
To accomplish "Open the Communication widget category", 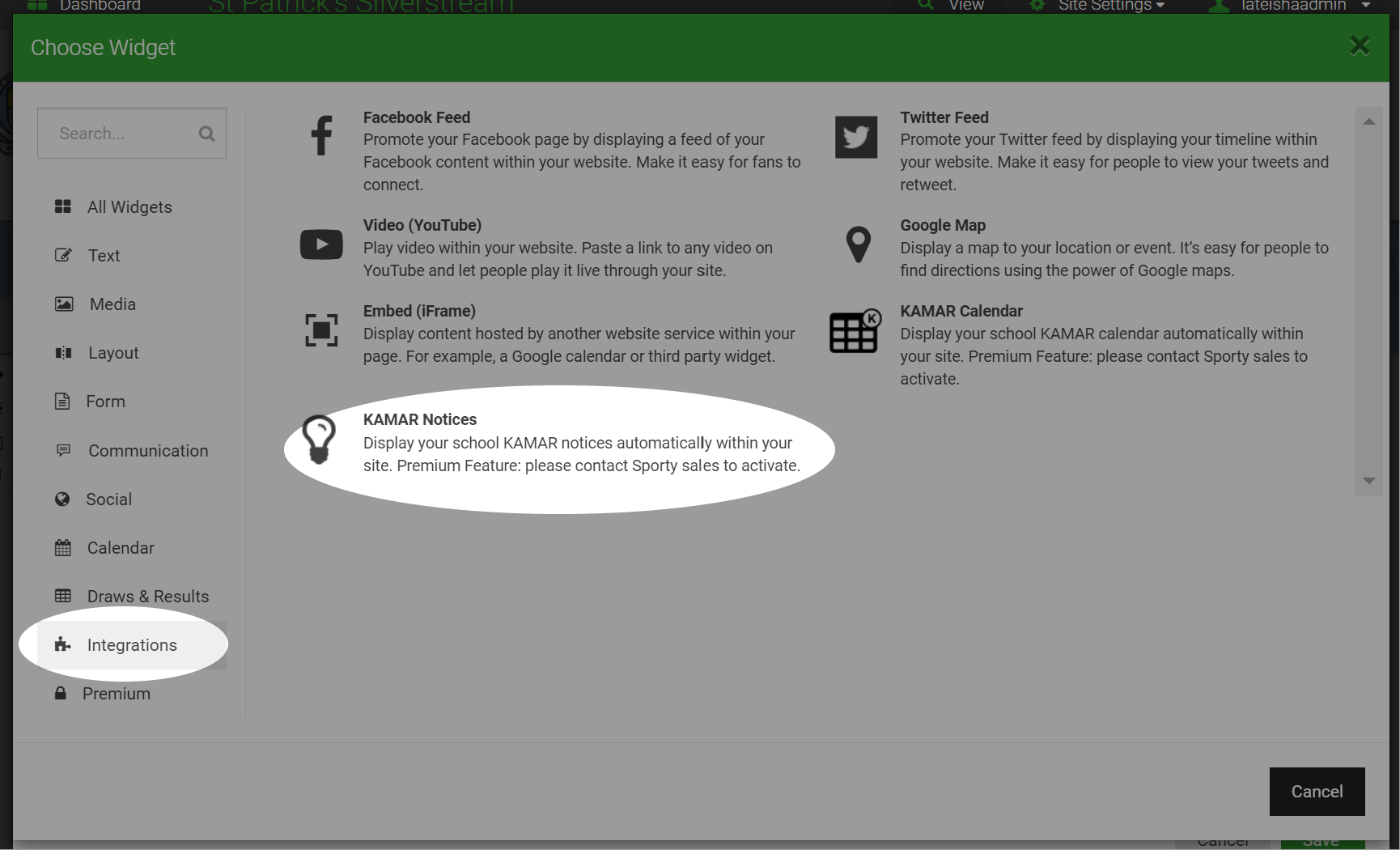I will click(x=131, y=451).
